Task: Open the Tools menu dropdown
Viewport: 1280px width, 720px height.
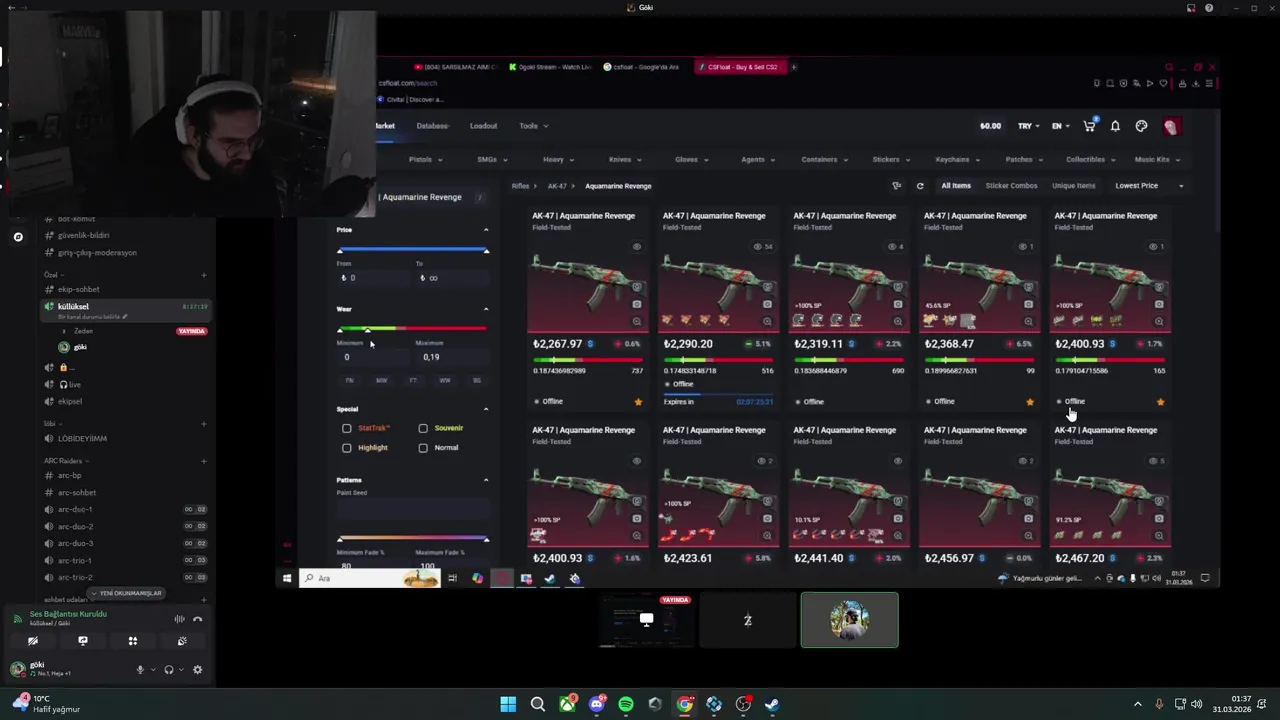Action: click(533, 126)
